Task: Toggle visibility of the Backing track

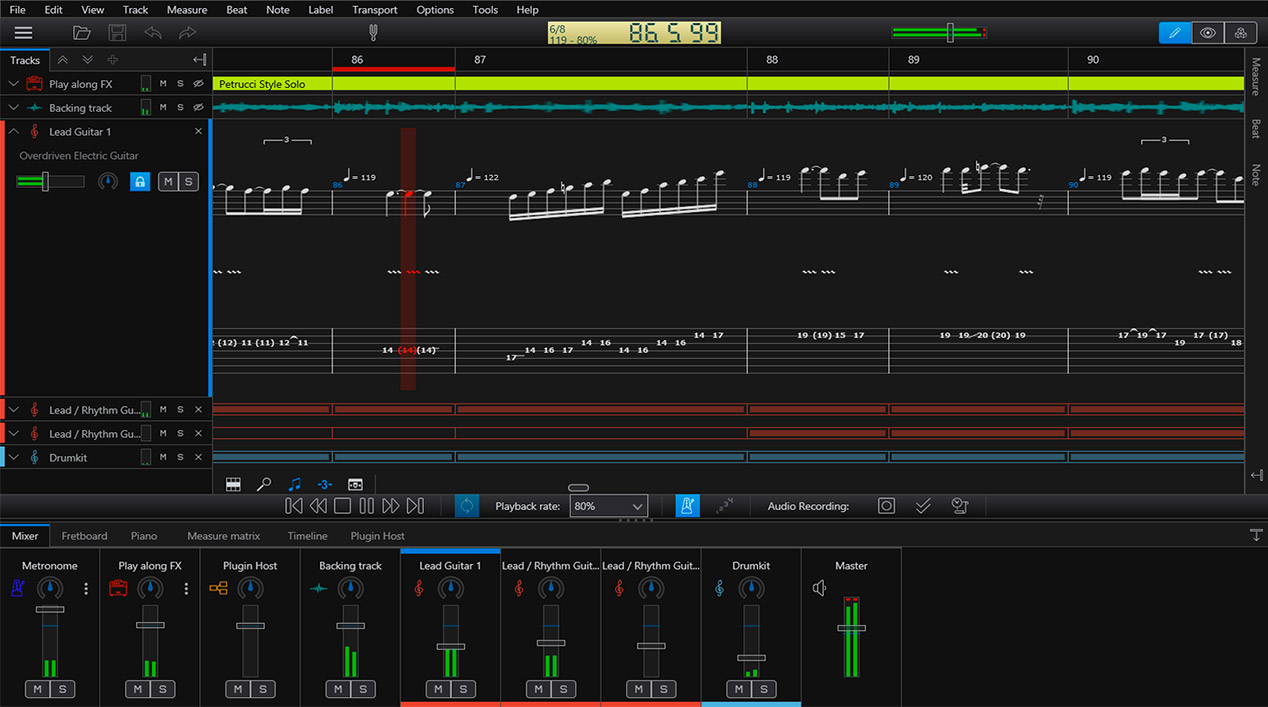Action: (198, 108)
